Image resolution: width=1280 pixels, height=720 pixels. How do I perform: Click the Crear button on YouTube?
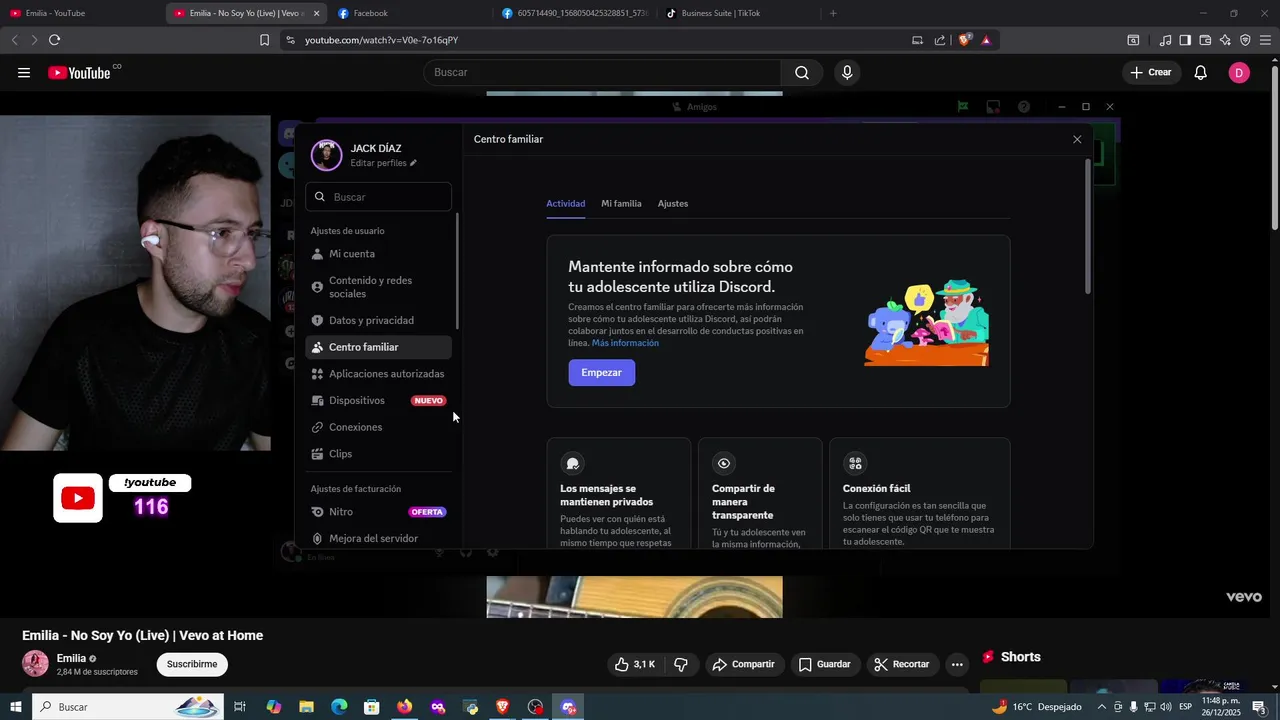coord(1151,72)
